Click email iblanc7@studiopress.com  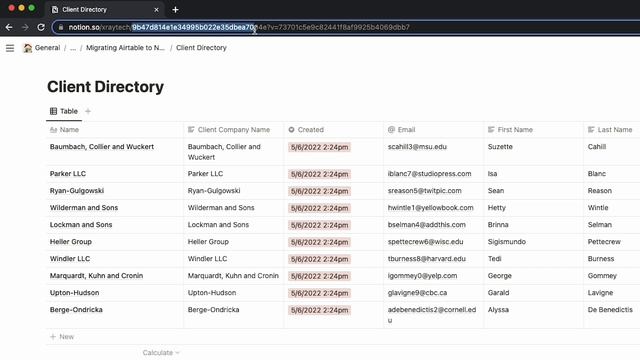[429, 174]
